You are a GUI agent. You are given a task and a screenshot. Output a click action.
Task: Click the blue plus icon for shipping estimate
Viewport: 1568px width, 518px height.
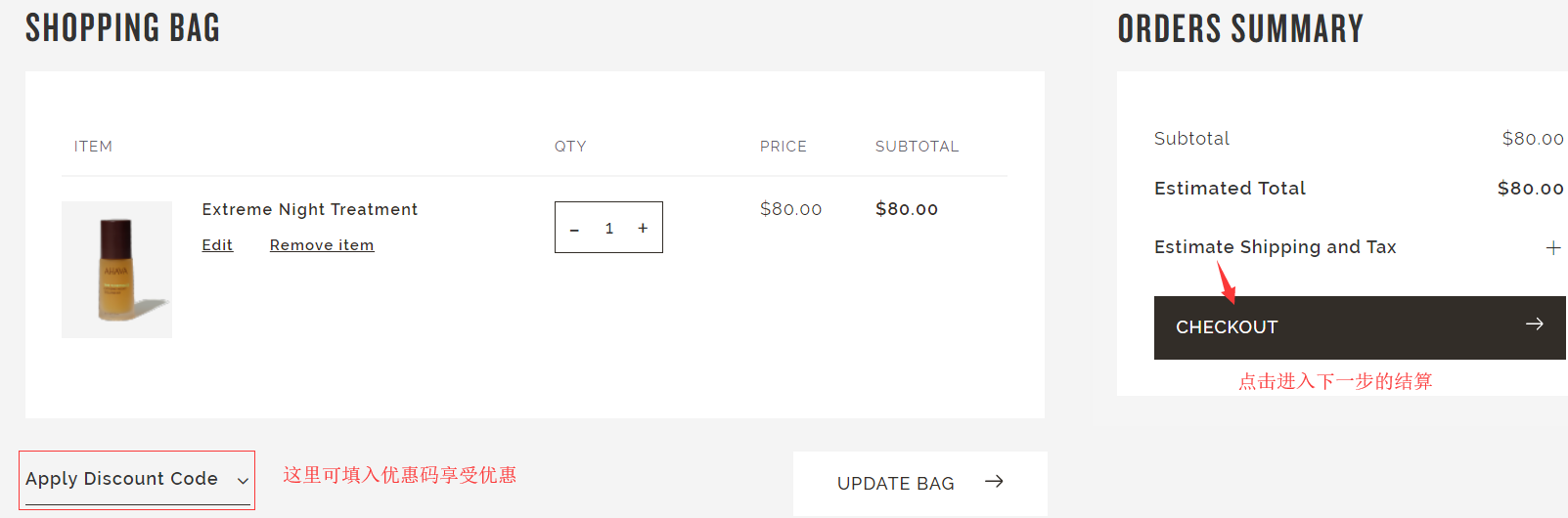click(1552, 248)
